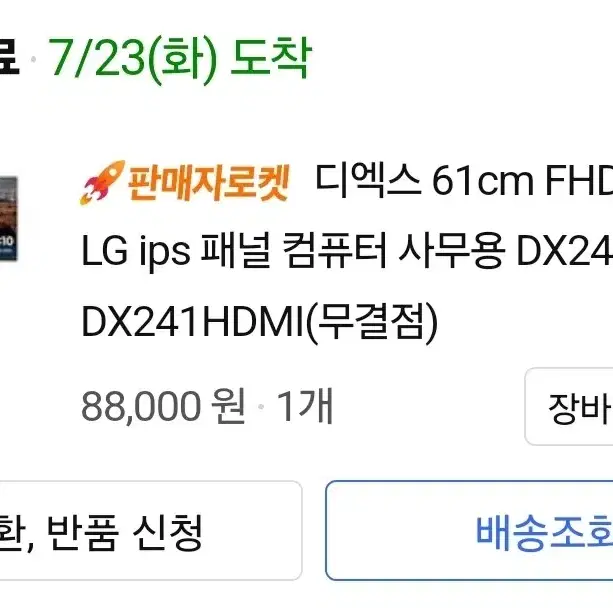Tap the DX24 model text on second line
The width and height of the screenshot is (613, 613).
[565, 251]
